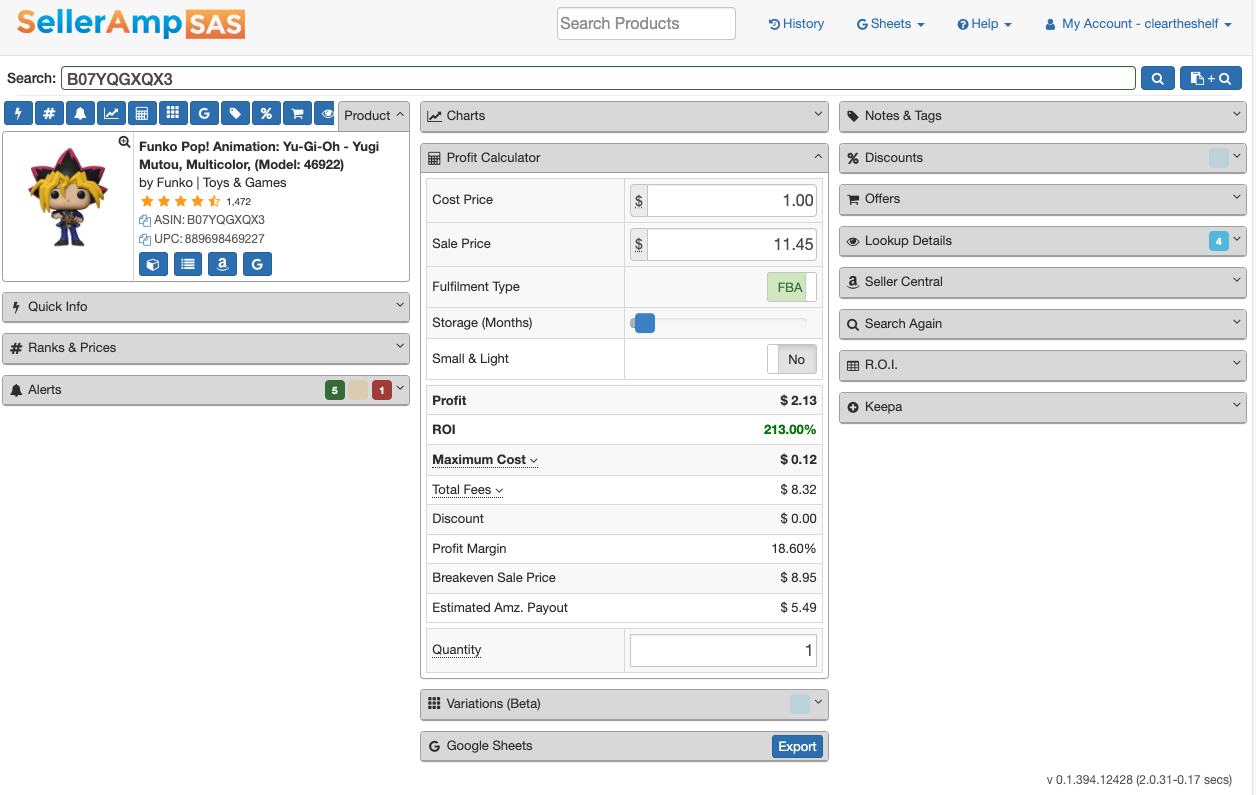Toggle the FBA fulfilment type switch

click(x=792, y=287)
